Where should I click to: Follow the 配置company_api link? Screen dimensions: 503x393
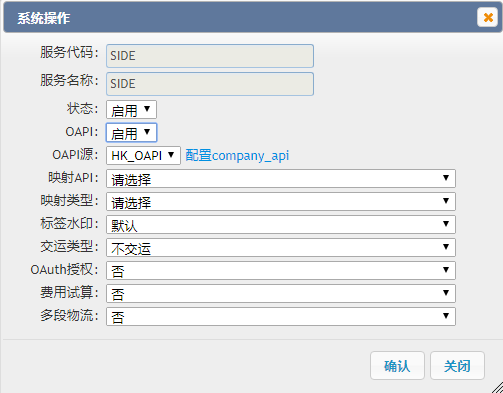click(237, 156)
